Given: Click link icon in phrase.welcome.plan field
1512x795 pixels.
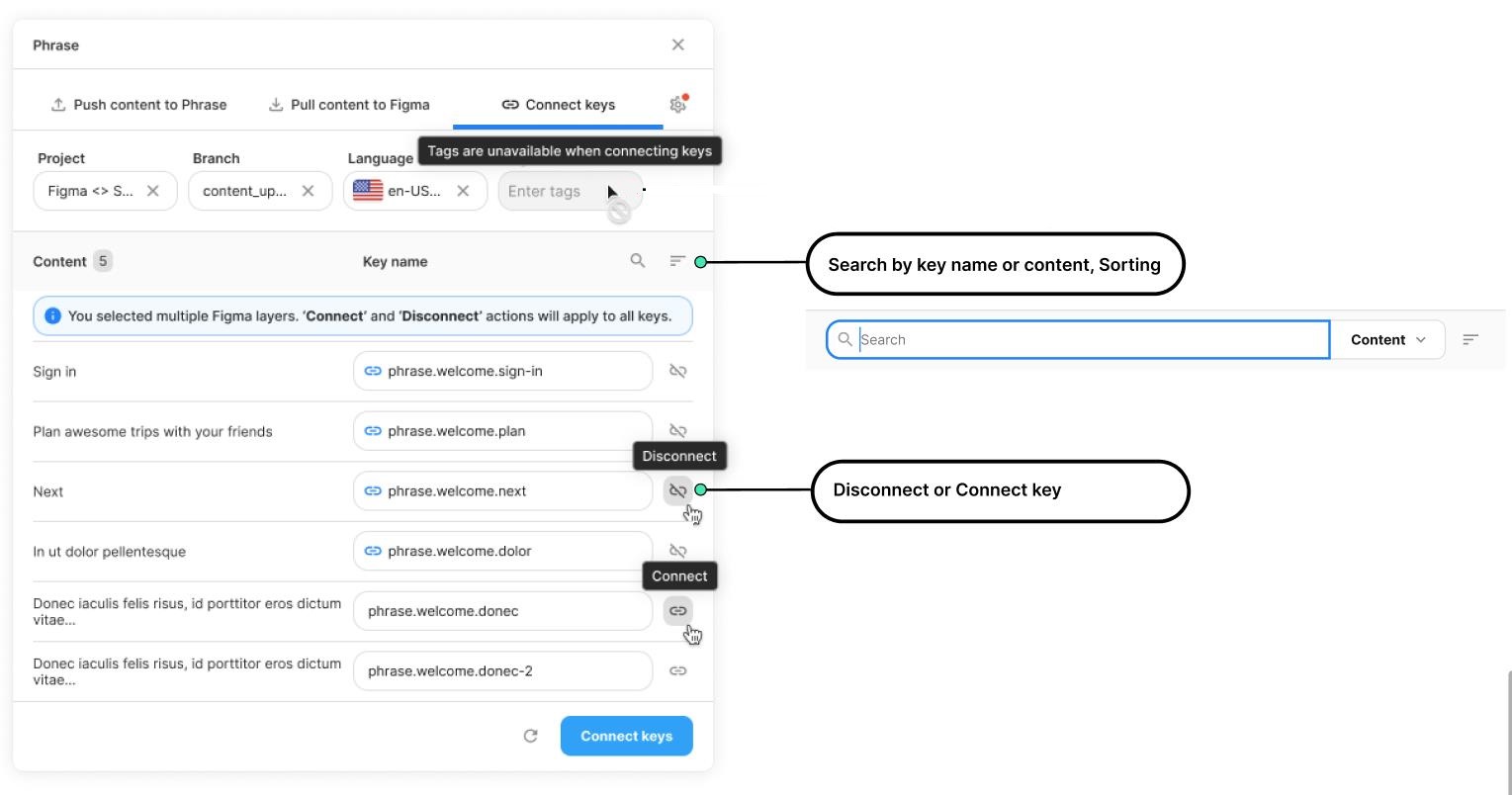Looking at the screenshot, I should click(x=373, y=431).
